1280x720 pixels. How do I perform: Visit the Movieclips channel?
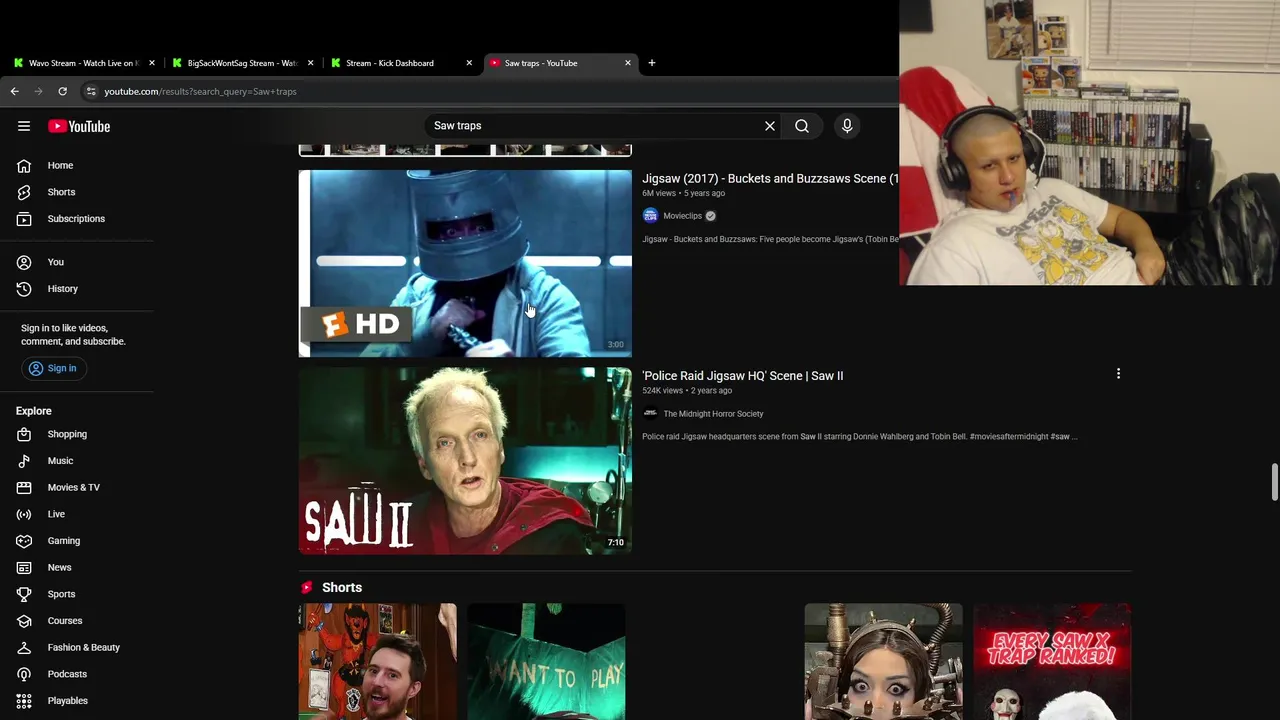click(x=683, y=216)
